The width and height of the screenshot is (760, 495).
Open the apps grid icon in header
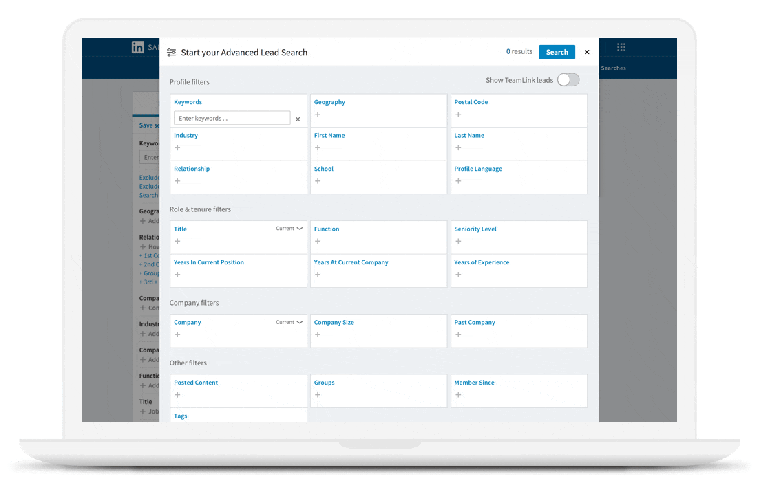[x=621, y=47]
